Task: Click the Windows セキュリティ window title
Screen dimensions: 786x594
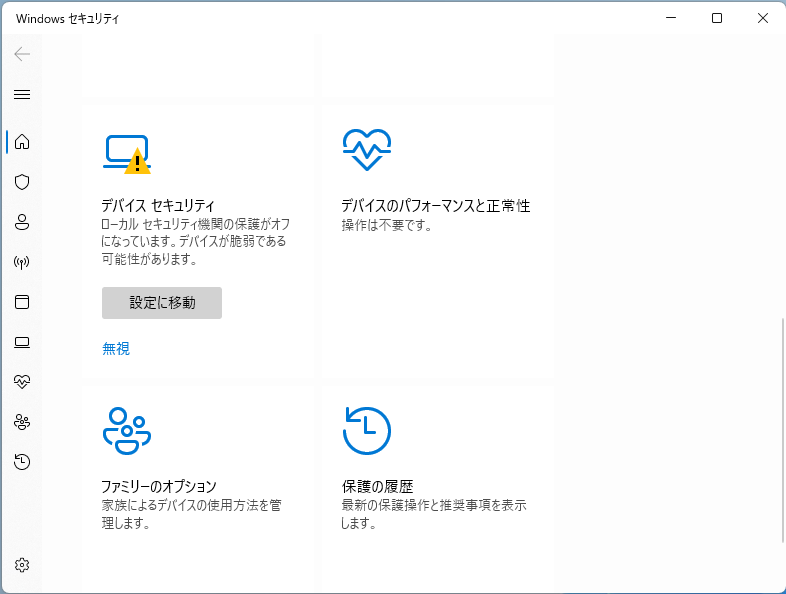Action: click(68, 19)
